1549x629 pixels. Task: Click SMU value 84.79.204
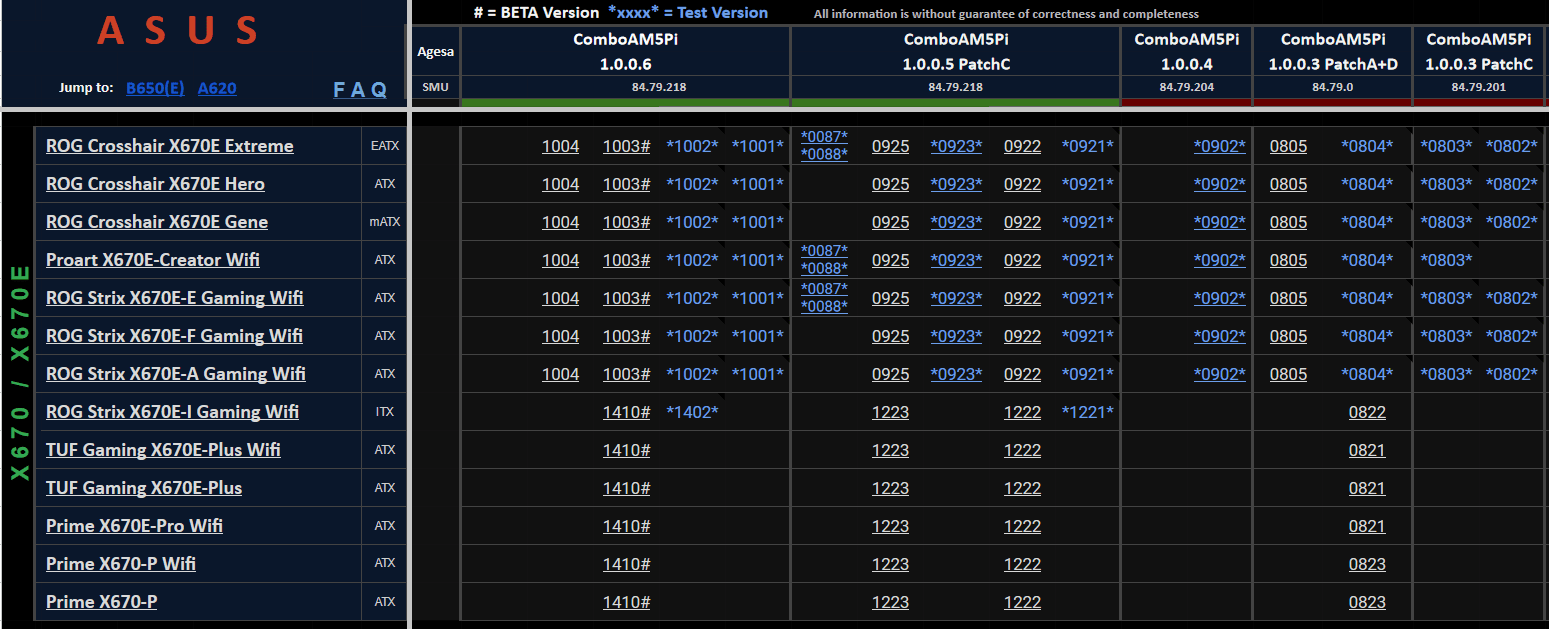(x=1186, y=87)
